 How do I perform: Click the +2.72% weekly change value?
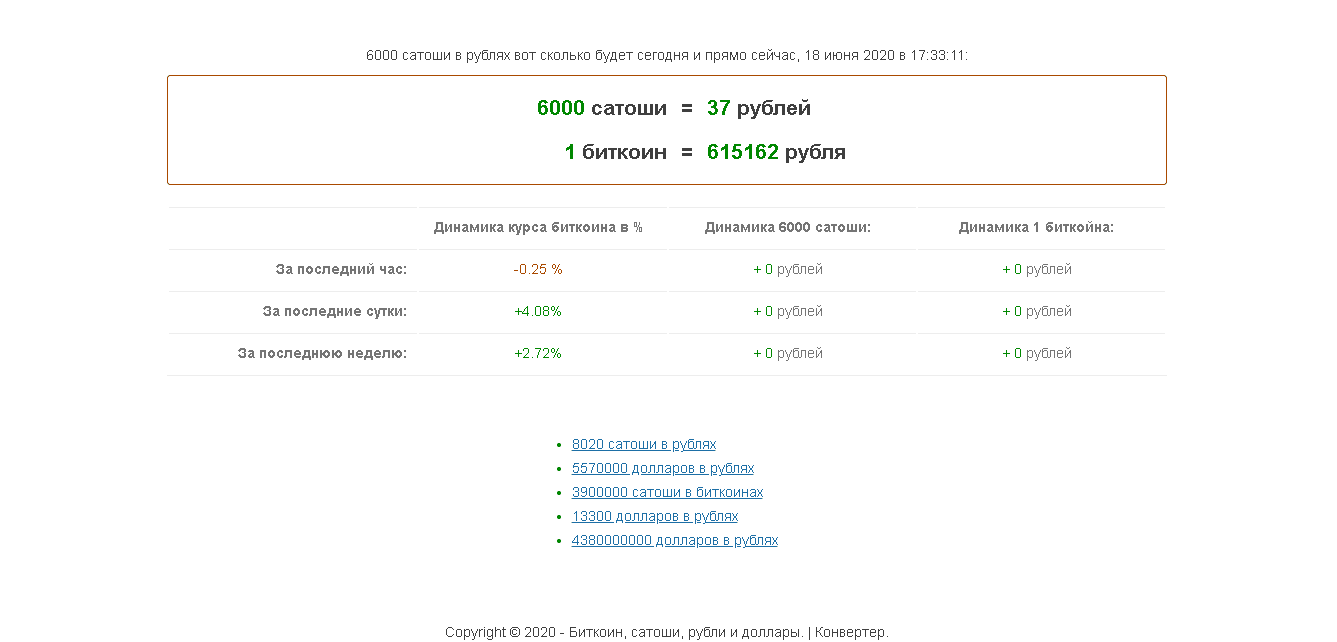coord(538,354)
